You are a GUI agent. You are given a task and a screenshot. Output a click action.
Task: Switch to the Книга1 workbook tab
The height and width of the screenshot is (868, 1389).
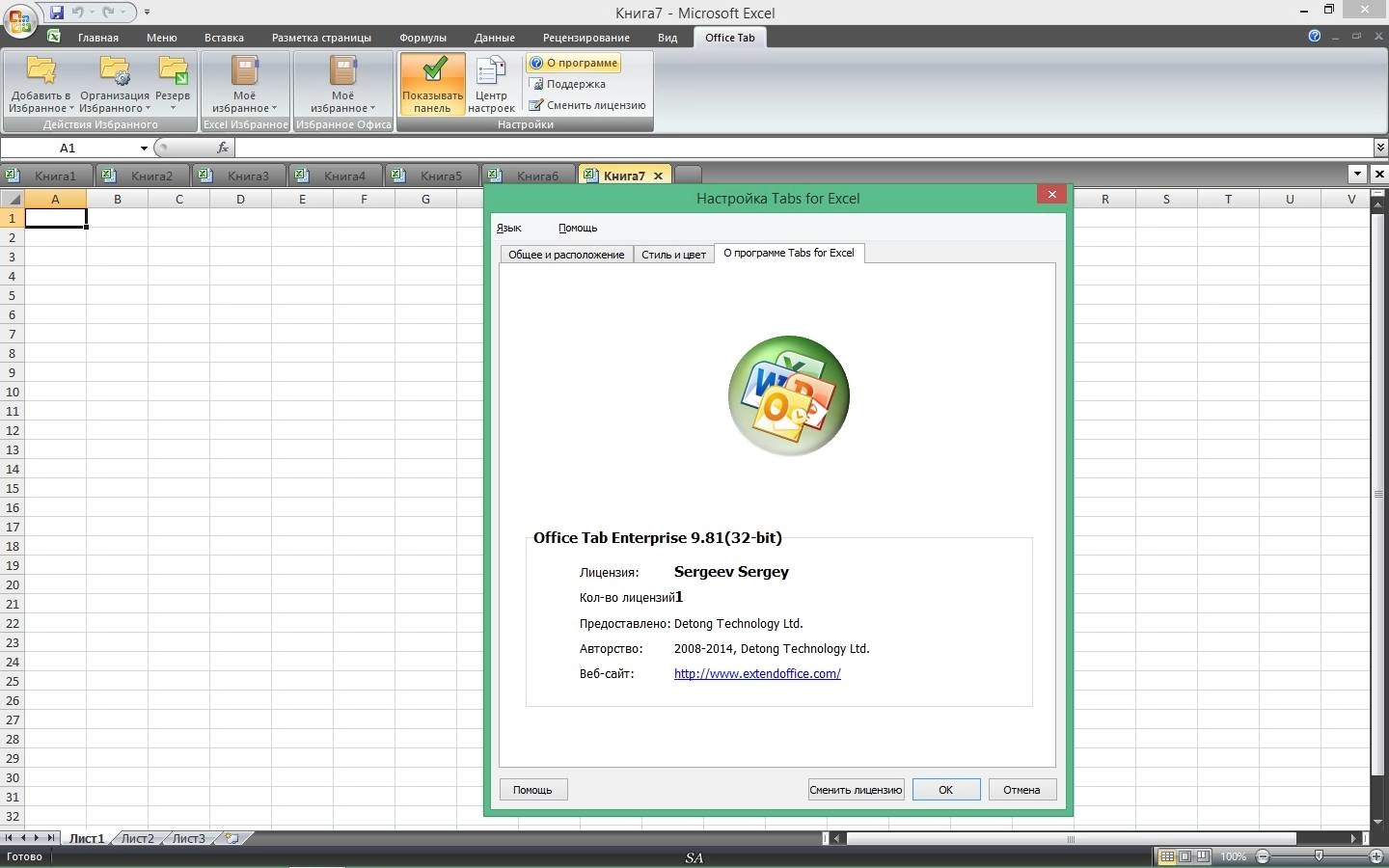click(46, 176)
